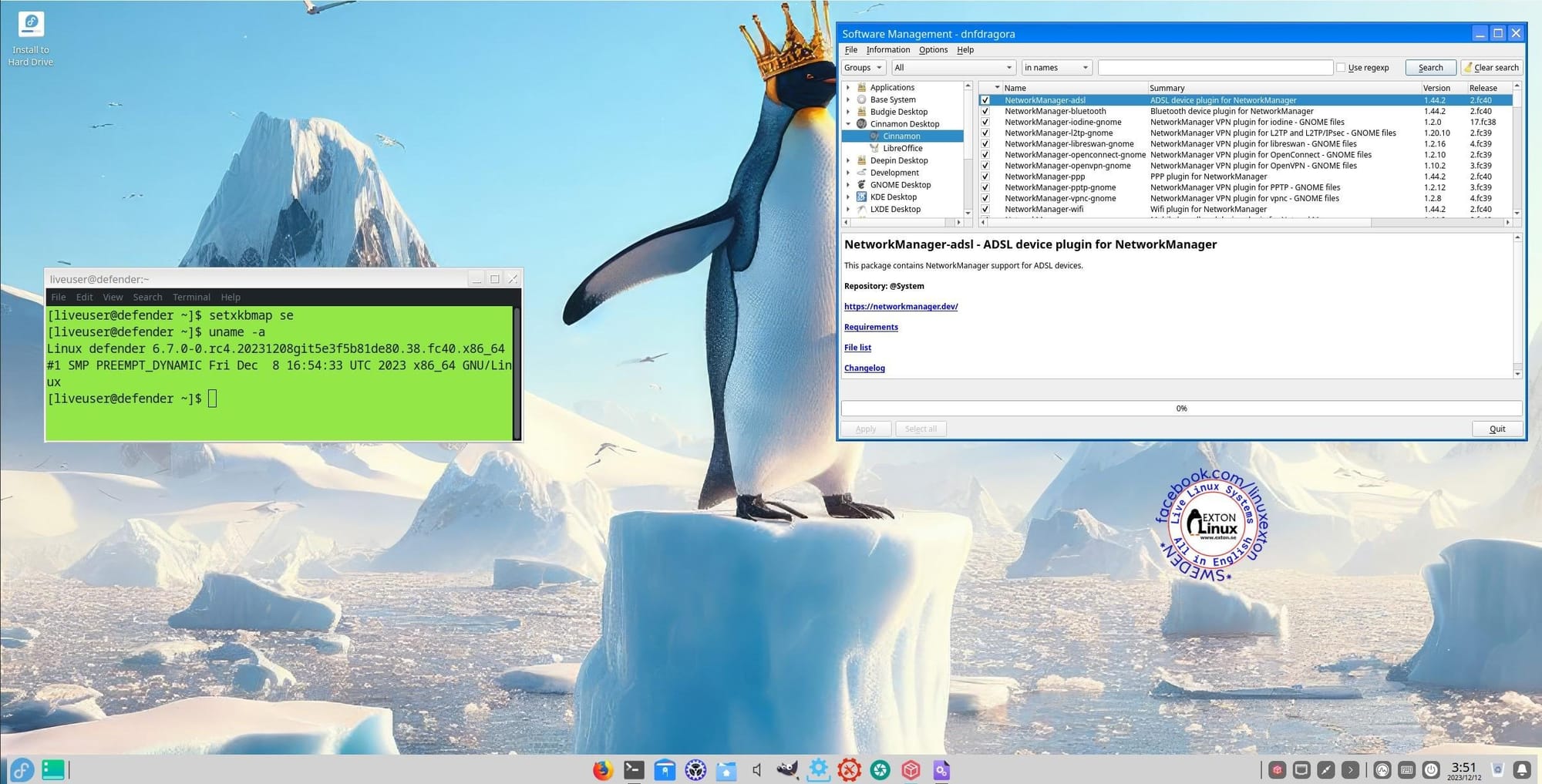This screenshot has height=784, width=1542.
Task: Click the green desktop icon beside the launcher
Action: pos(52,769)
